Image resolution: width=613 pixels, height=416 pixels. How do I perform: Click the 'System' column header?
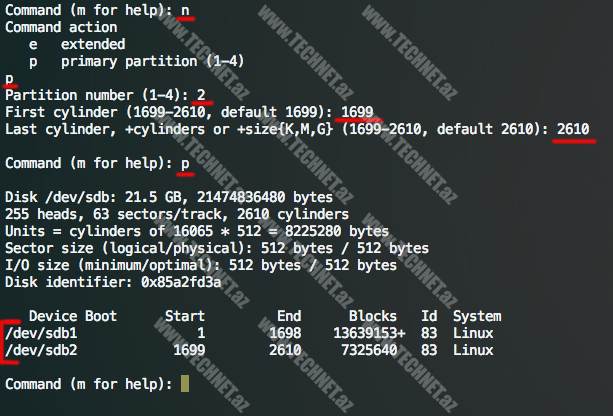[x=477, y=316]
